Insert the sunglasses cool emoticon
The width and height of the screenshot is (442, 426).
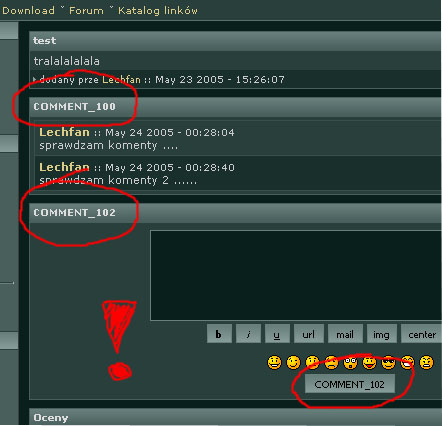click(388, 363)
